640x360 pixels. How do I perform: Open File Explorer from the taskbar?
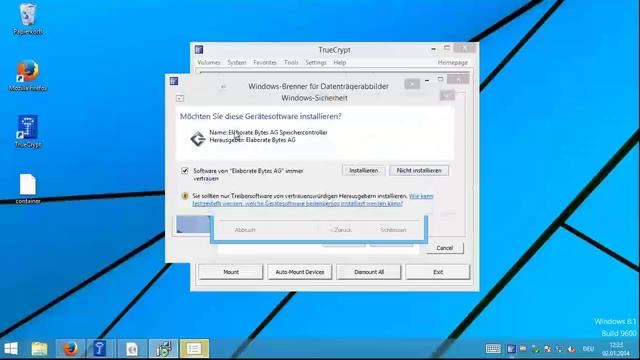pos(40,349)
